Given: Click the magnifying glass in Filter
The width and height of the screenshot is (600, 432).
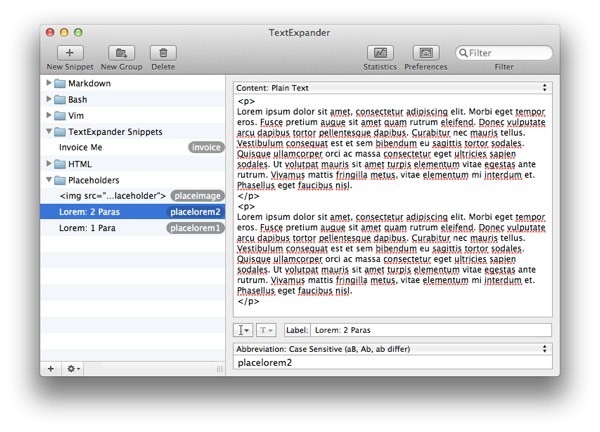Looking at the screenshot, I should 463,53.
